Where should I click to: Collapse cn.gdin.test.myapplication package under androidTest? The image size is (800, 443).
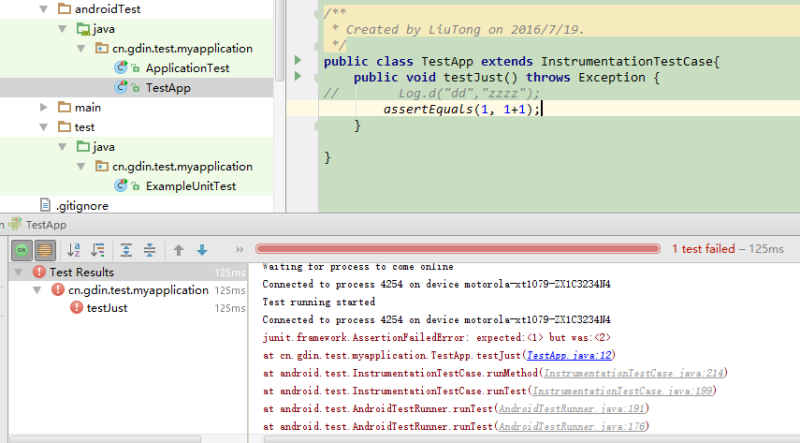click(81, 49)
